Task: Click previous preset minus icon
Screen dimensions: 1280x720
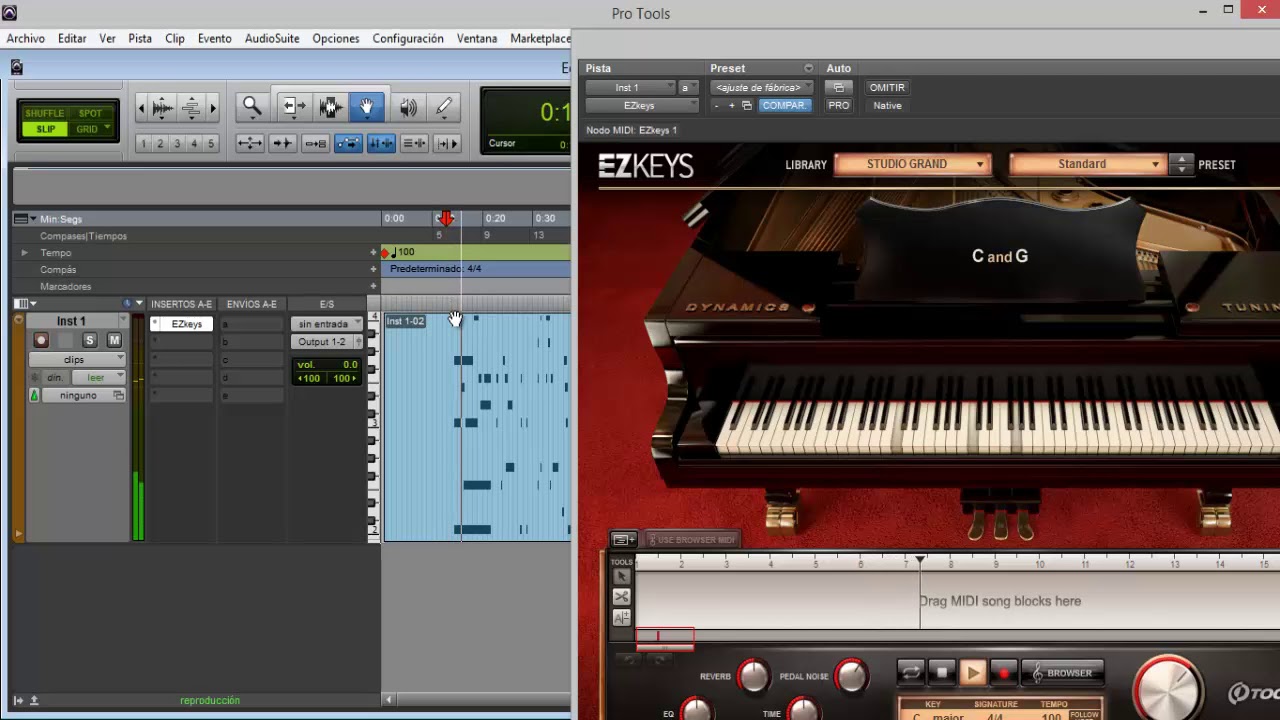Action: [x=716, y=105]
